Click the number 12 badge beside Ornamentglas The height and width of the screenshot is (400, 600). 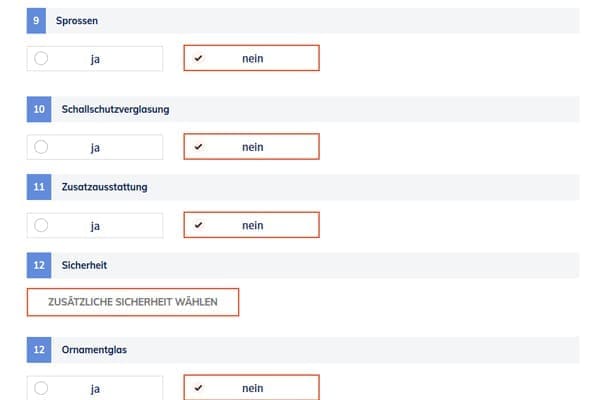click(x=36, y=349)
